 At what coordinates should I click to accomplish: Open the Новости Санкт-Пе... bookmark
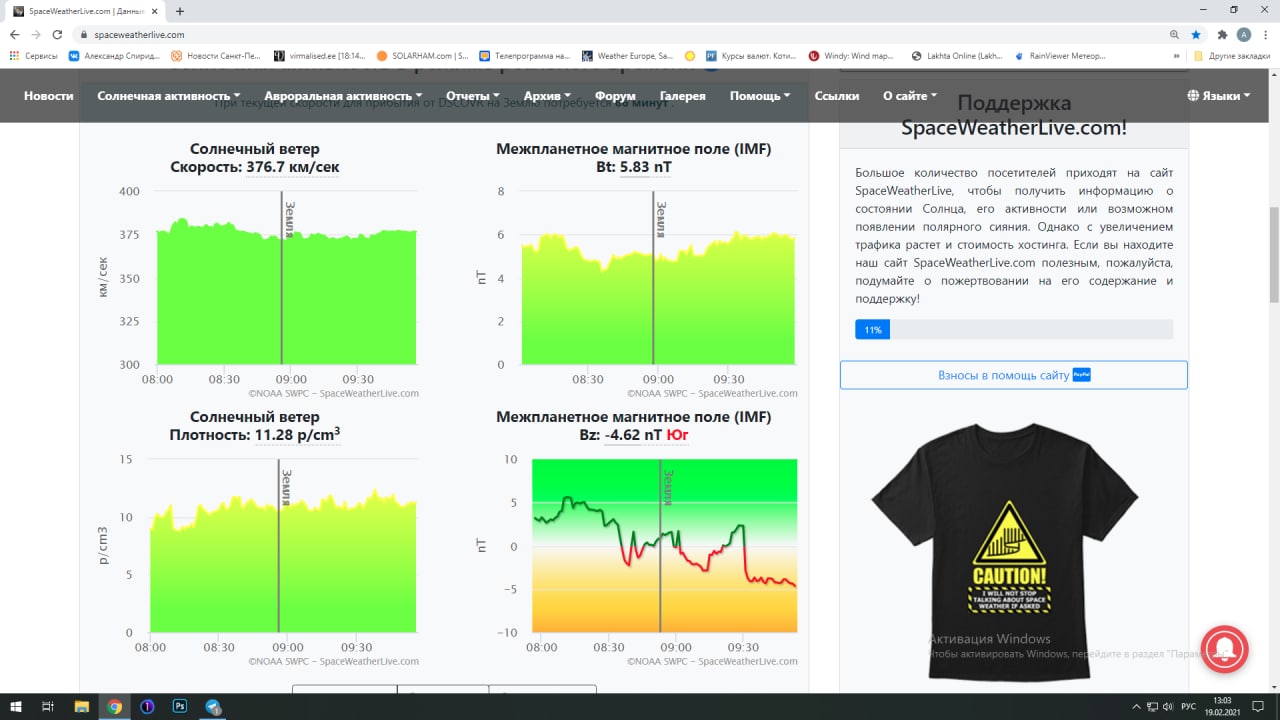216,56
